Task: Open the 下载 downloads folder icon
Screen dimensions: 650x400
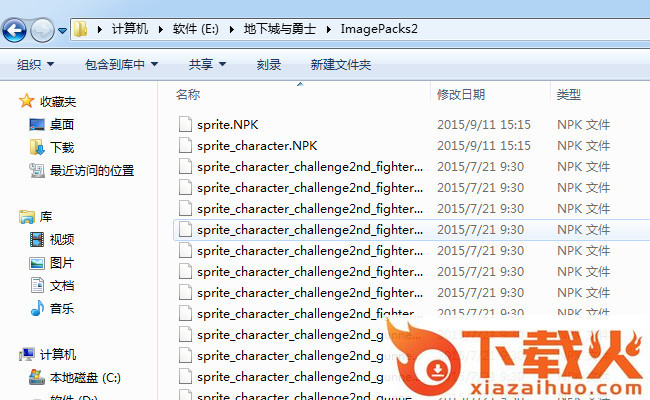Action: tap(37, 147)
